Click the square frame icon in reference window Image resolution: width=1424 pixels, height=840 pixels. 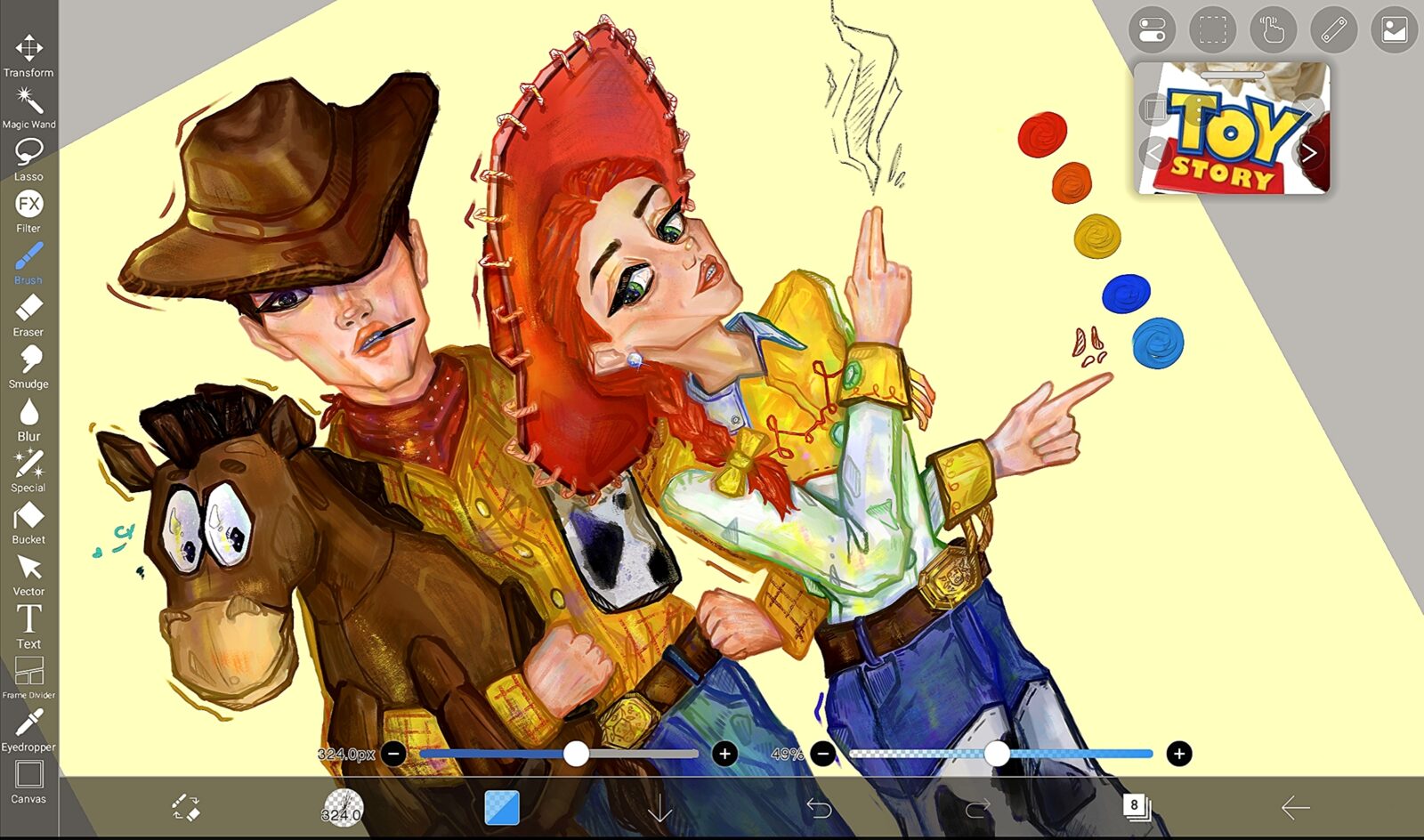pyautogui.click(x=1154, y=109)
